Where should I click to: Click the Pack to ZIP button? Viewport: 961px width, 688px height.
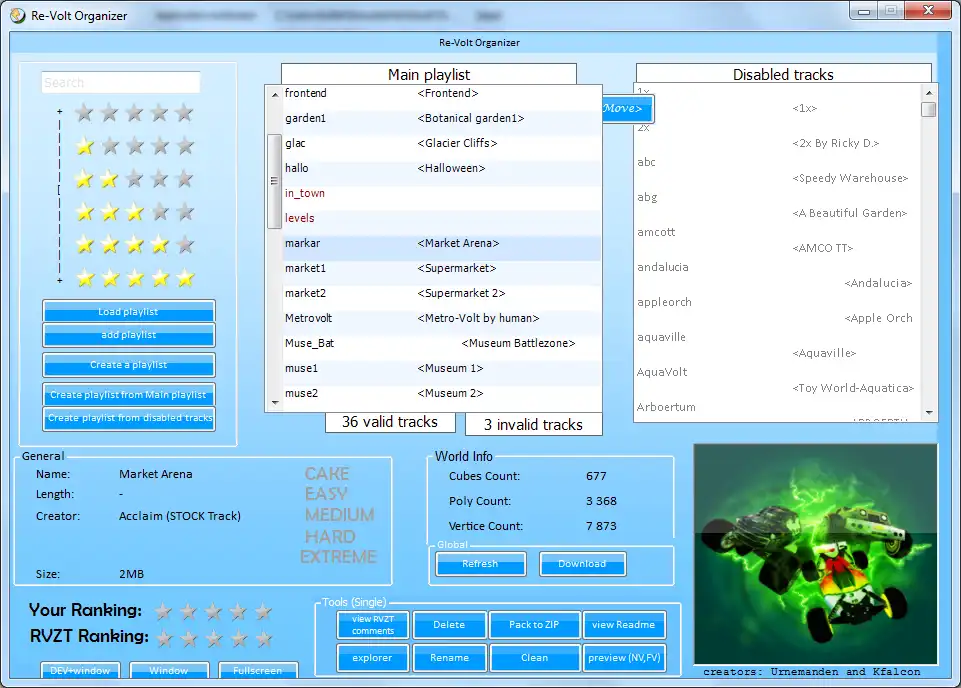point(534,625)
